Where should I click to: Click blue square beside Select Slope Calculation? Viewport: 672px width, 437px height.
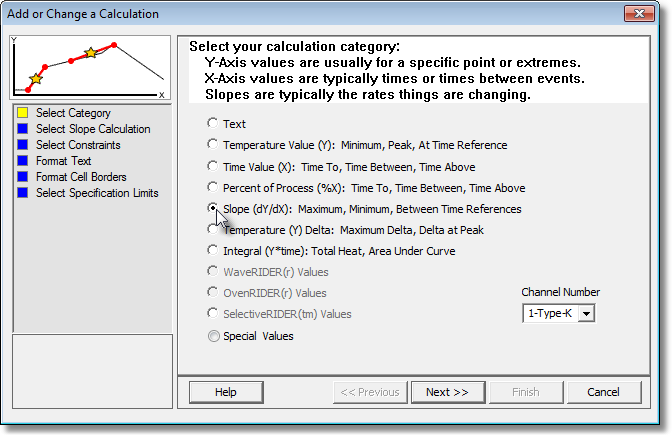click(23, 129)
